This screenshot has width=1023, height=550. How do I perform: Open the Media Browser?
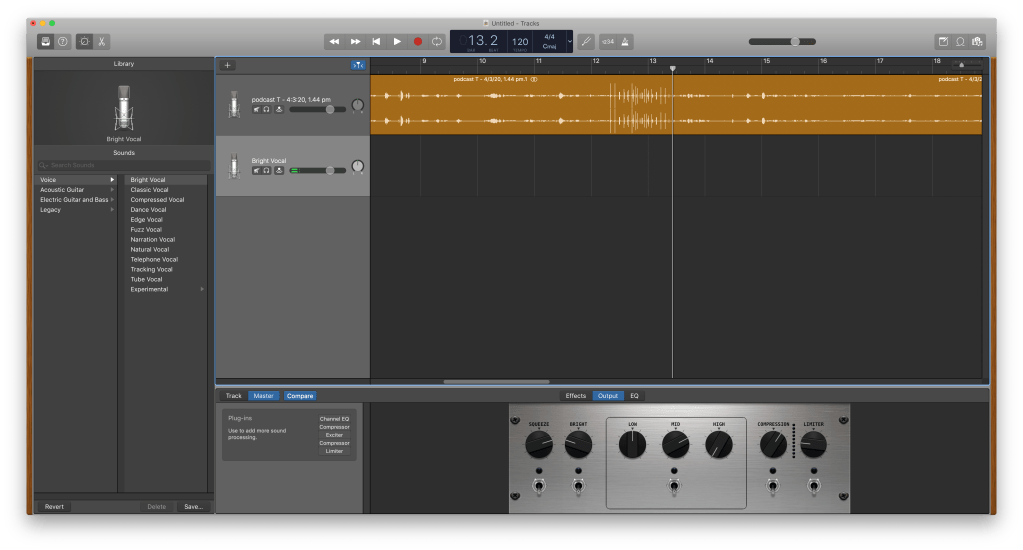(x=977, y=41)
